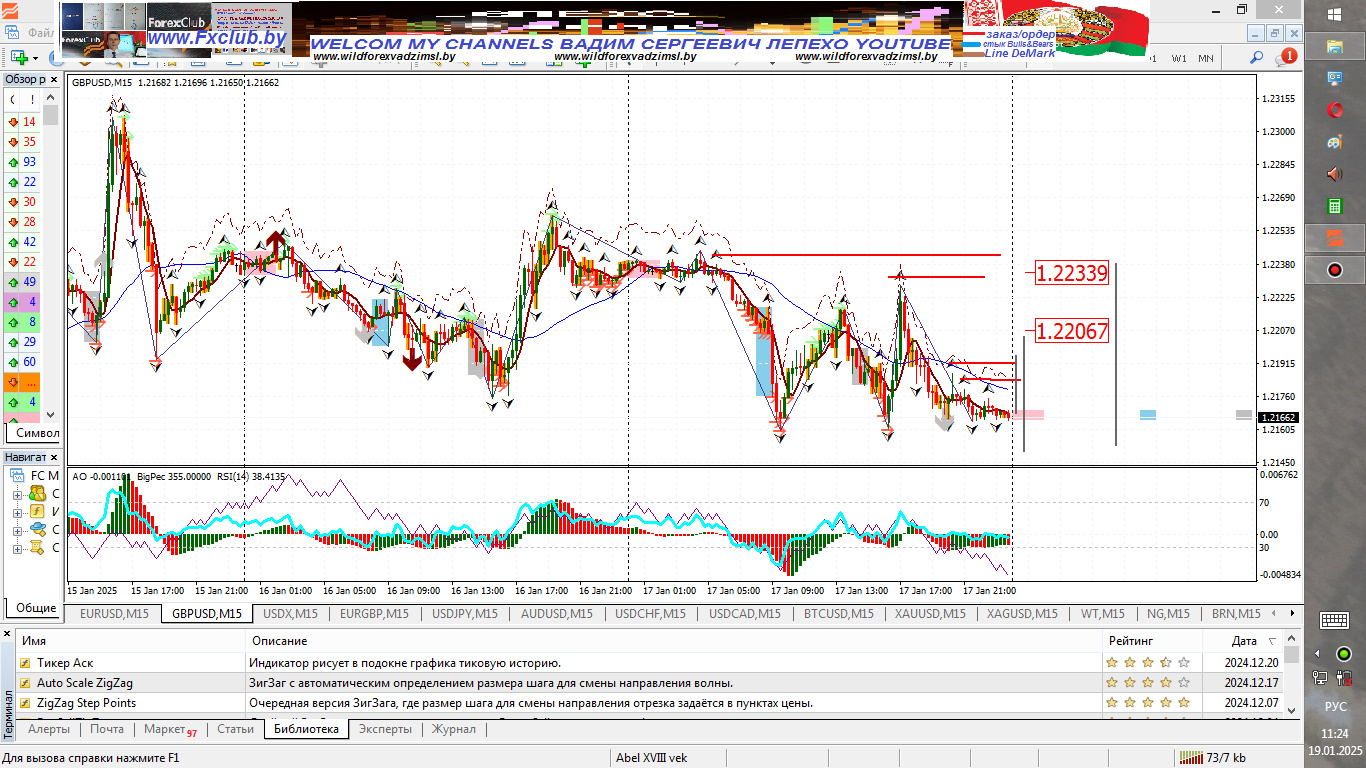1366x768 pixels.
Task: Open the EURGBP,M15 chart tab
Action: [374, 614]
